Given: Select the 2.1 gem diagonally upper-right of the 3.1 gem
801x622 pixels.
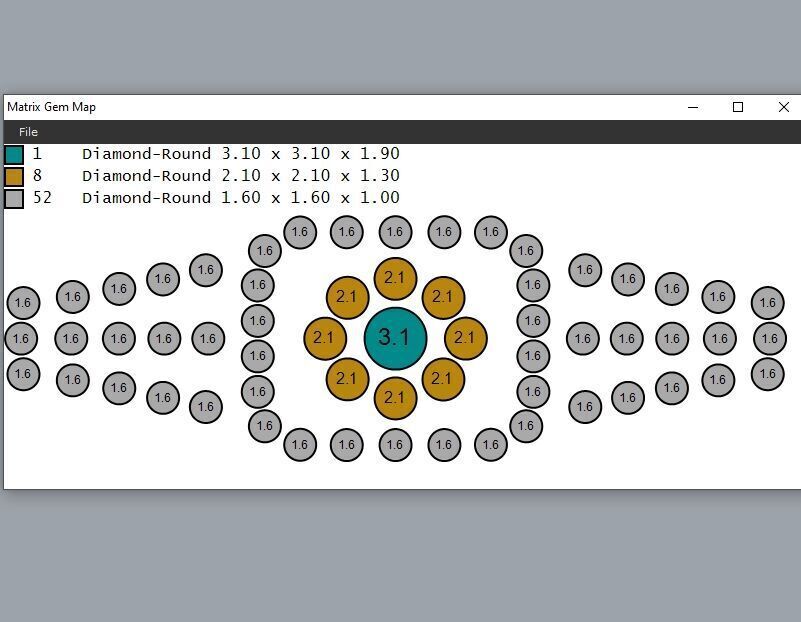Looking at the screenshot, I should click(443, 297).
